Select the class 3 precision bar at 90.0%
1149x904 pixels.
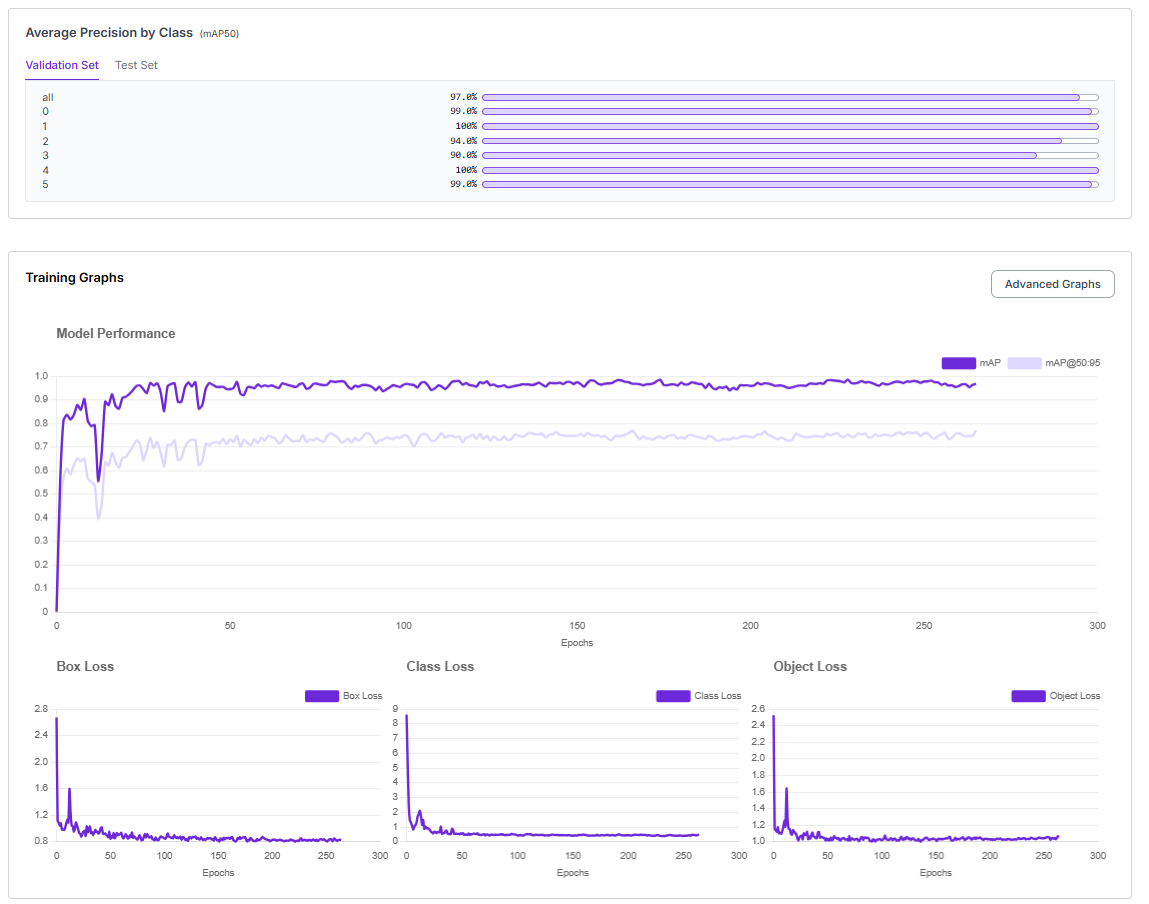(x=789, y=155)
